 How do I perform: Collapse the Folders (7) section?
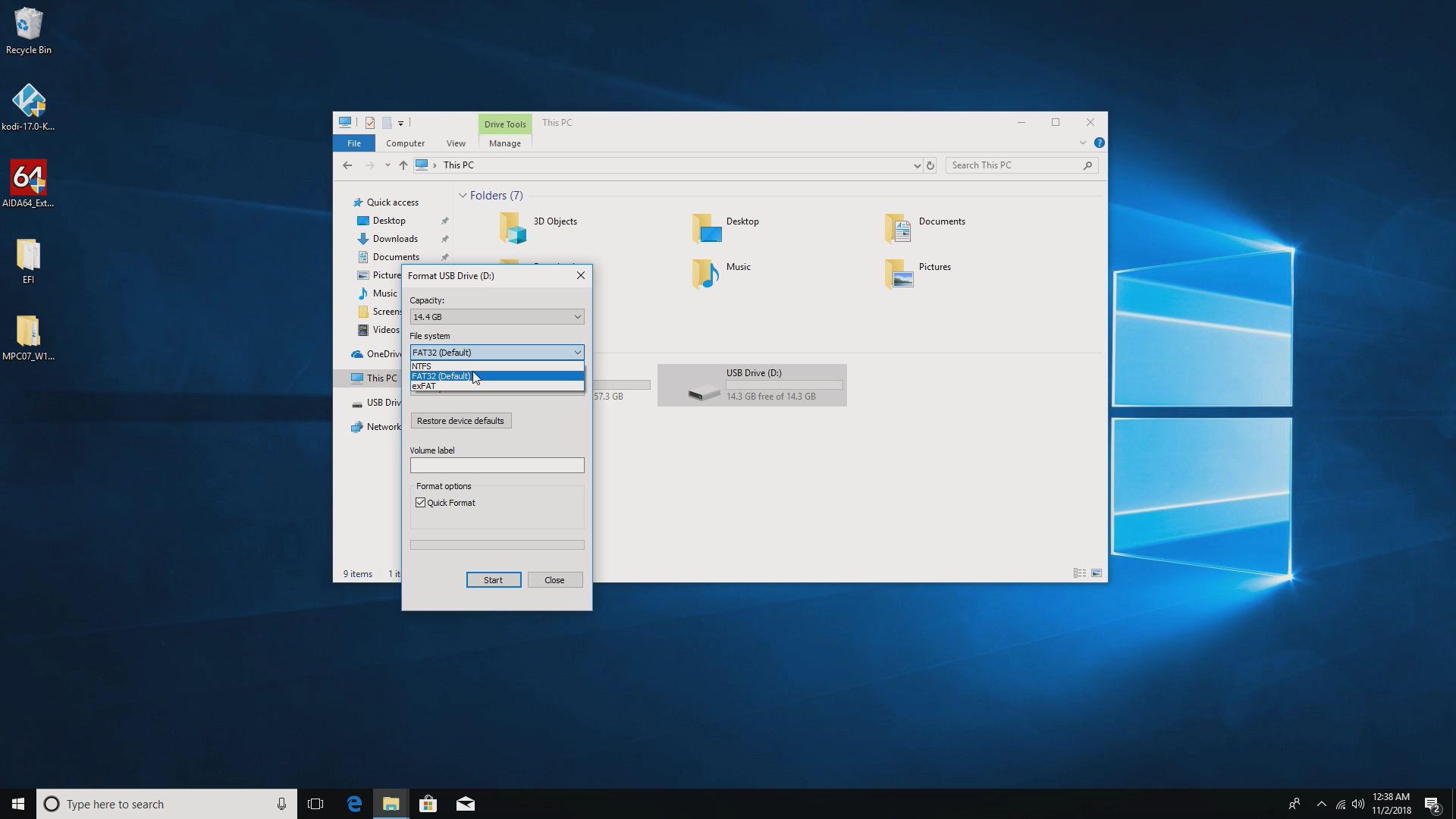tap(463, 196)
